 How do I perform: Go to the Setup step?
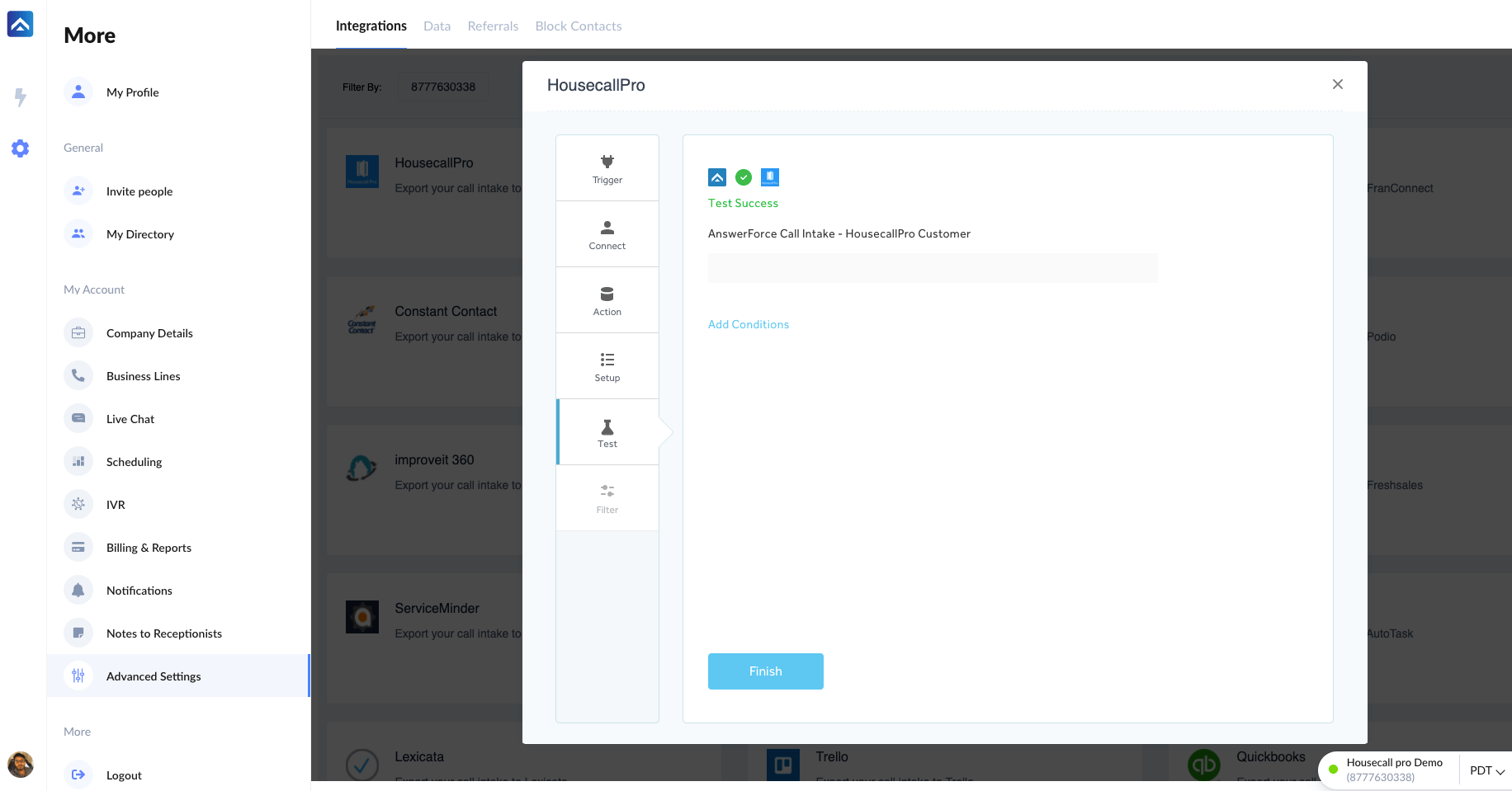tap(607, 366)
